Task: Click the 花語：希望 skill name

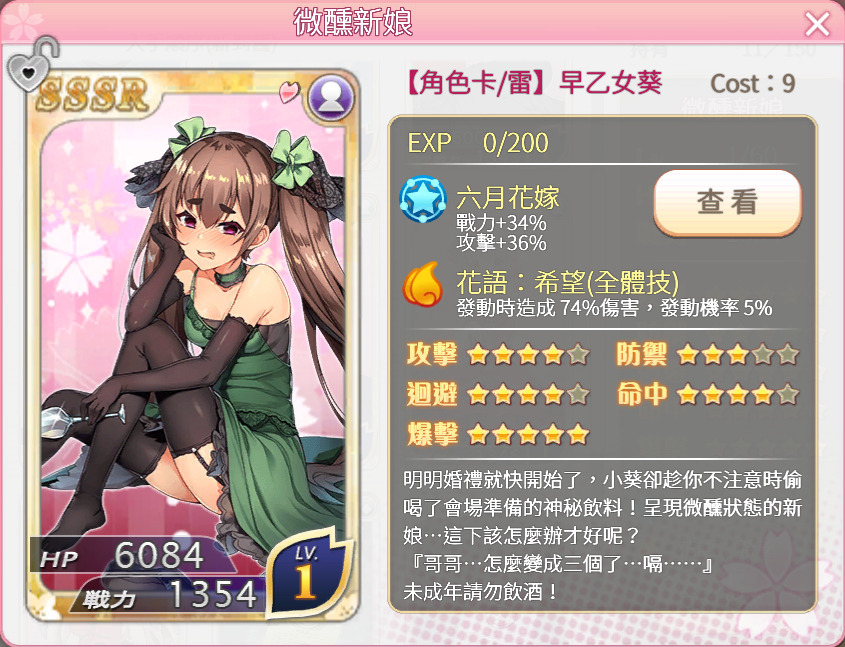Action: point(567,281)
